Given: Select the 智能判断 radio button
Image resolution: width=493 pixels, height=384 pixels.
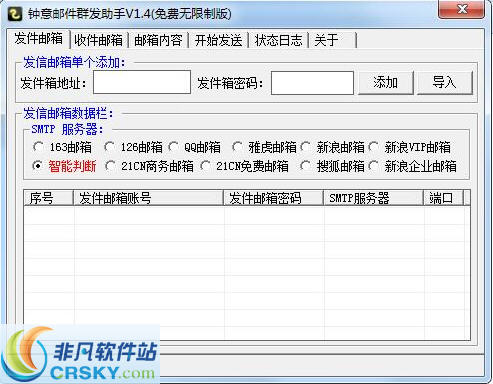Looking at the screenshot, I should pos(64,166).
